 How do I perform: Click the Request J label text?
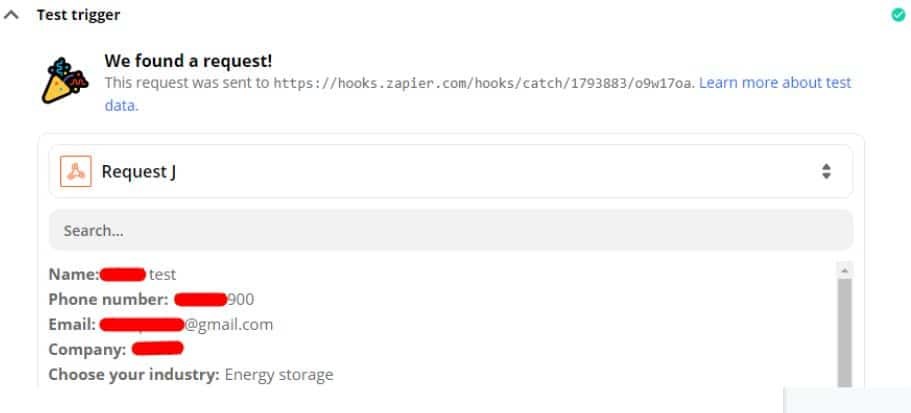coord(139,172)
